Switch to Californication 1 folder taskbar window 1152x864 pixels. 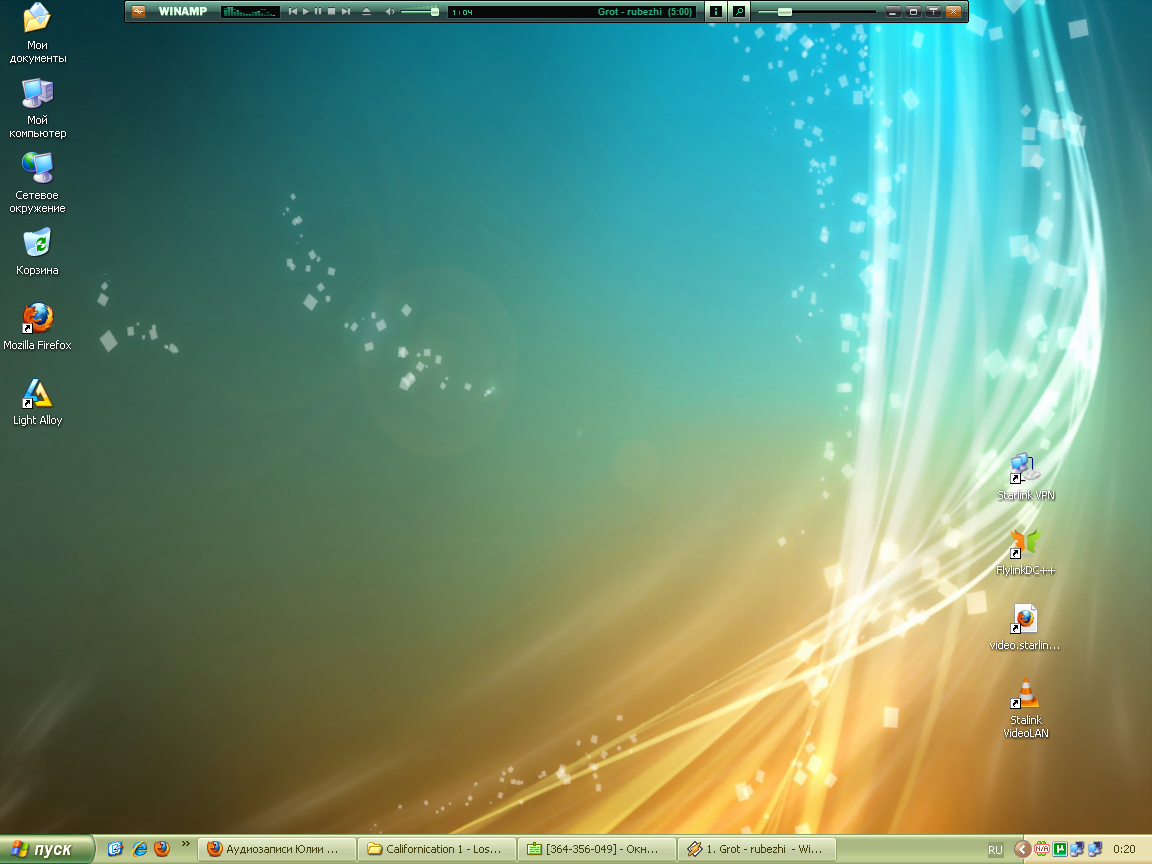[438, 849]
